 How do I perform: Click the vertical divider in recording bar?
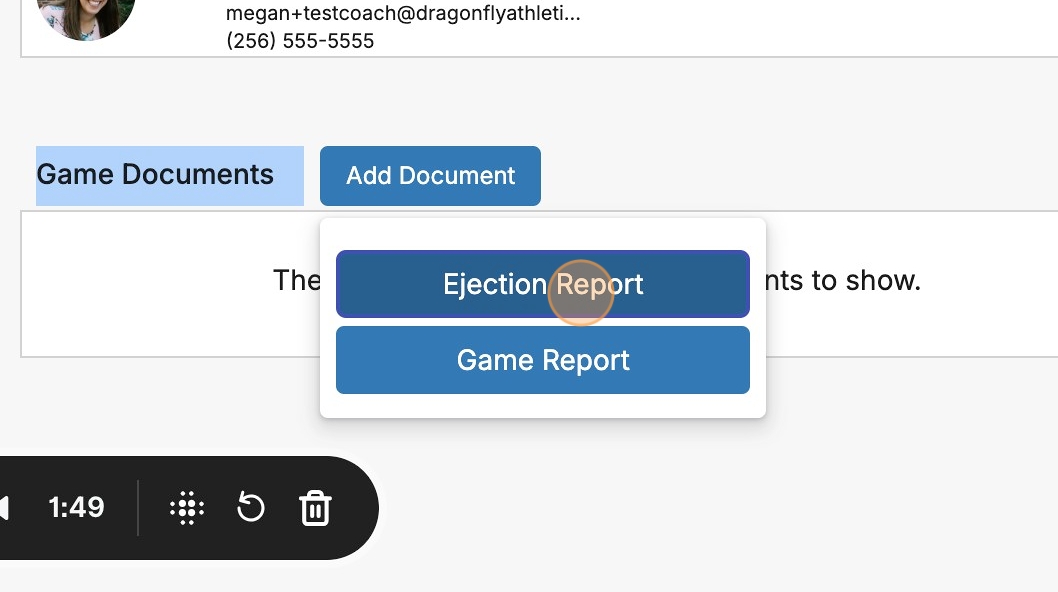(x=138, y=508)
